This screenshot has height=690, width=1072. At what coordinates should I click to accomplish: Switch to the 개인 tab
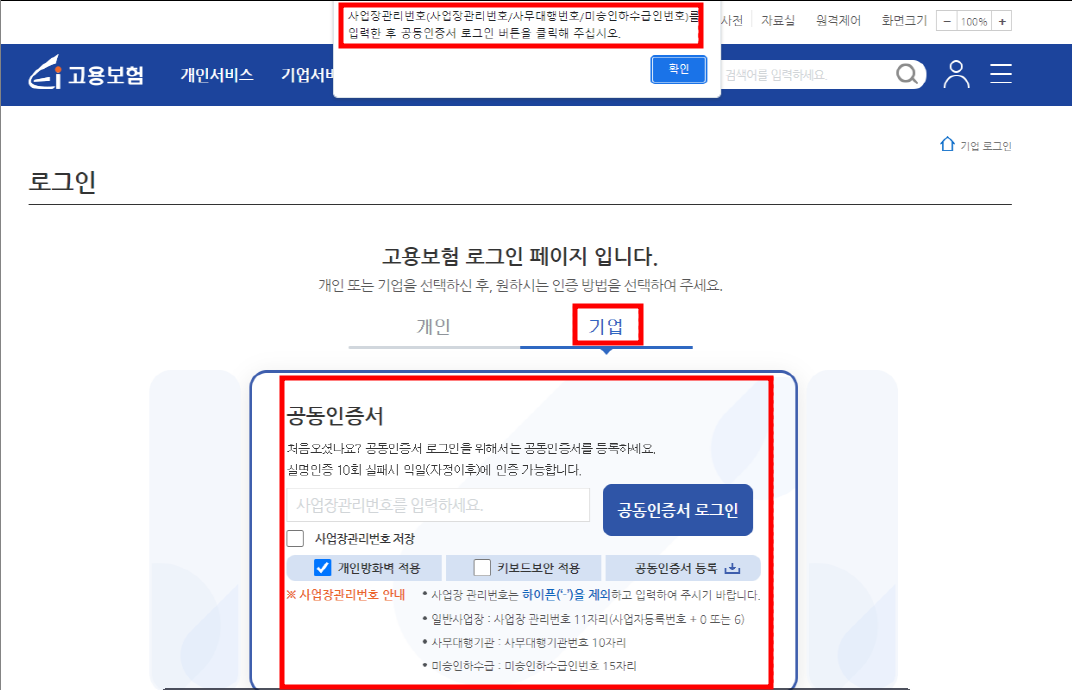[434, 327]
